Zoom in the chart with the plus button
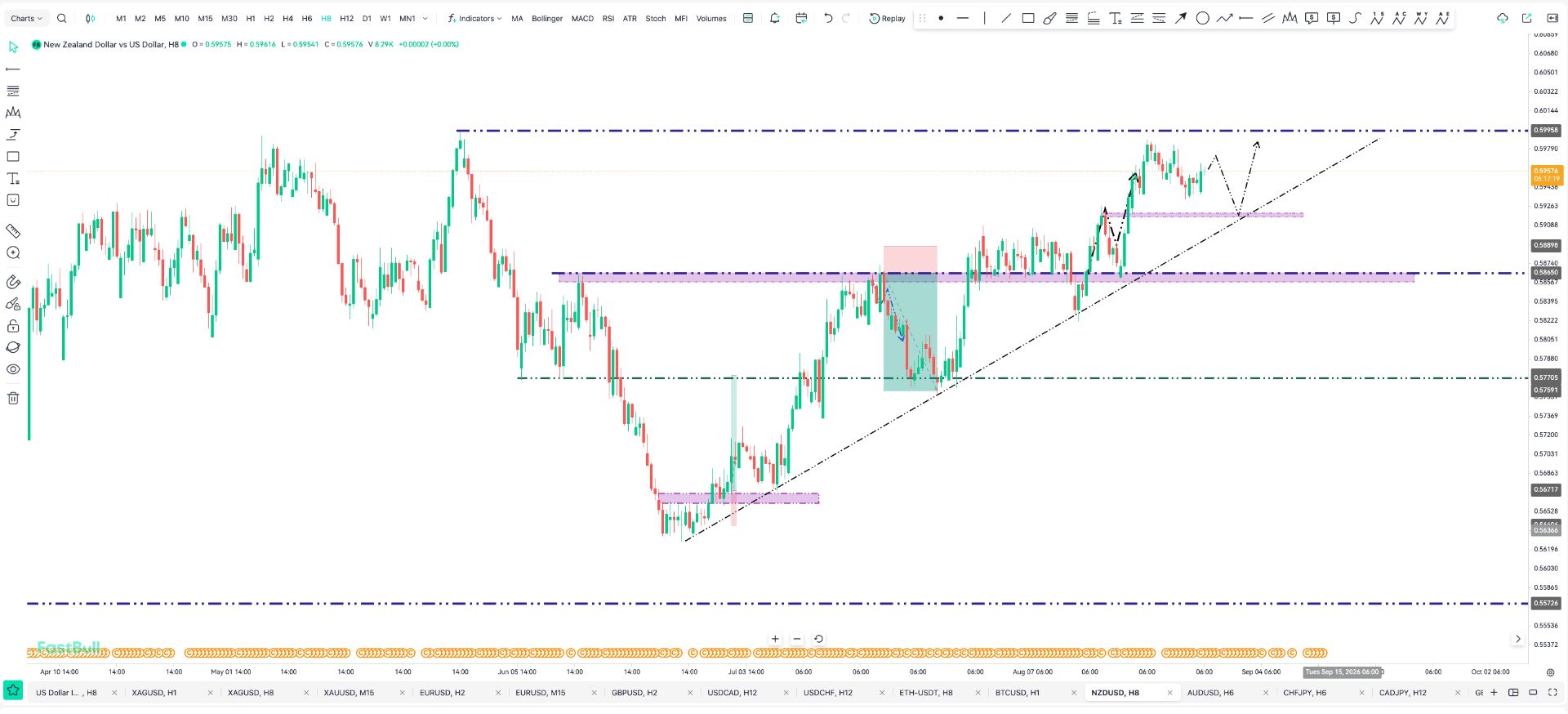The width and height of the screenshot is (1568, 714). click(x=775, y=639)
